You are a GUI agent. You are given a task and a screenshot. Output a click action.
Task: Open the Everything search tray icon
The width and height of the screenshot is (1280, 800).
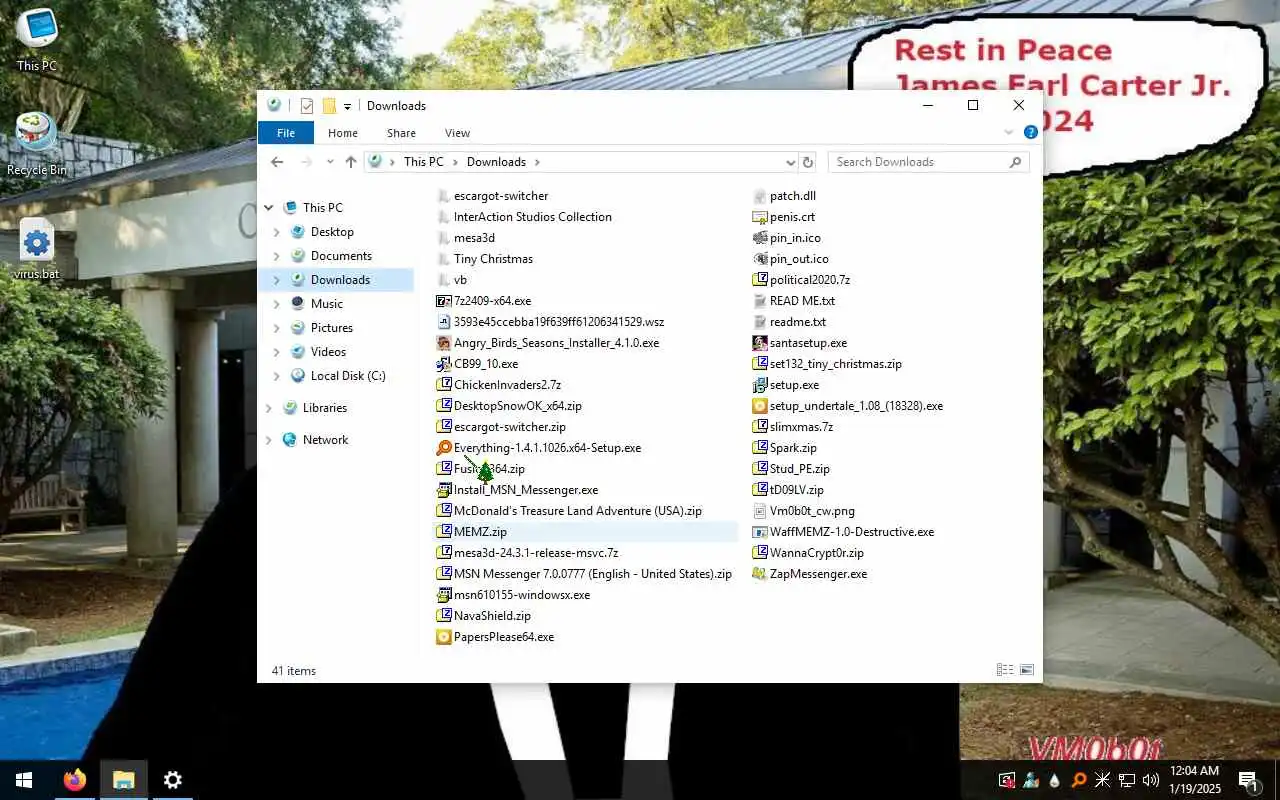pos(1079,780)
